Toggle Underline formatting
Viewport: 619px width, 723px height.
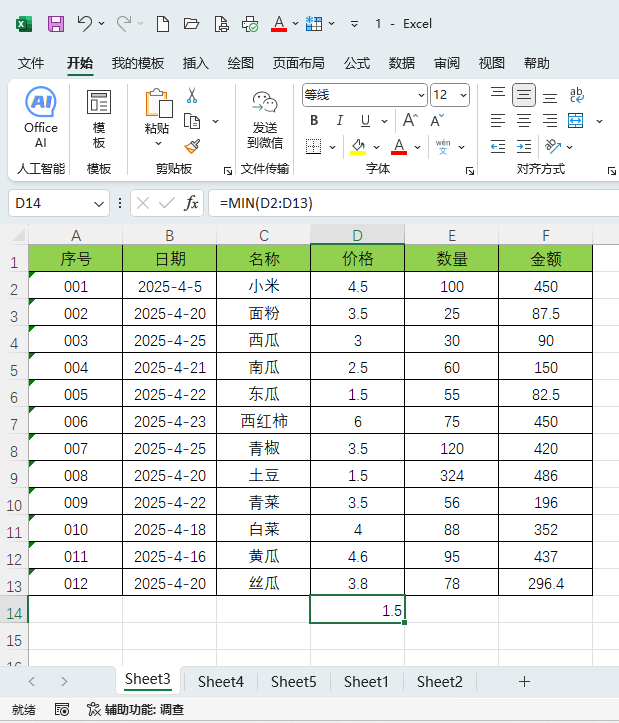[x=365, y=121]
